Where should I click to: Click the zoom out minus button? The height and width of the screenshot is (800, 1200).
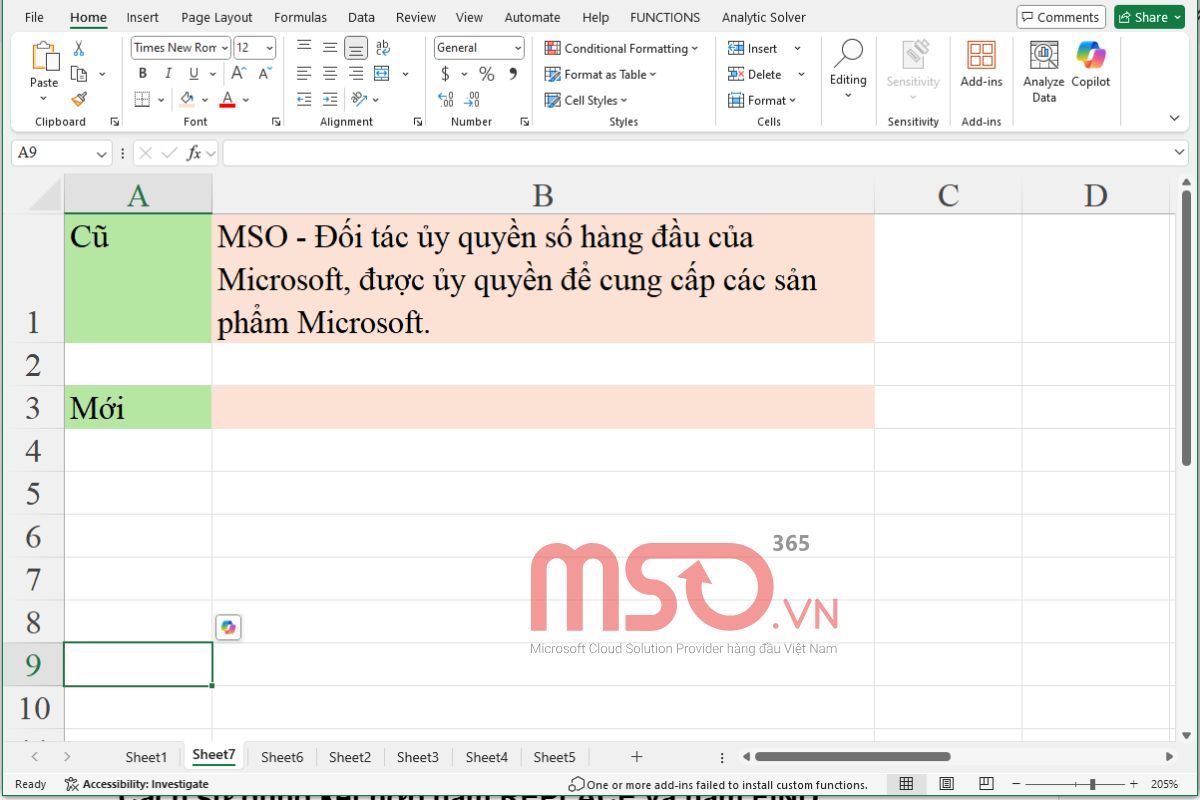[x=1018, y=784]
